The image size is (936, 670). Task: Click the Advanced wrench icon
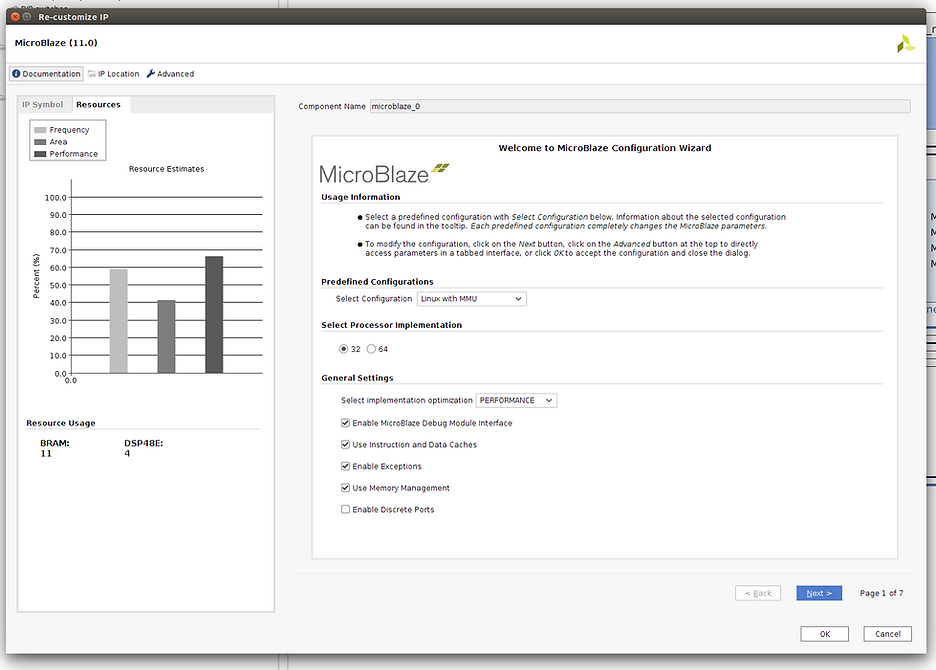[151, 74]
